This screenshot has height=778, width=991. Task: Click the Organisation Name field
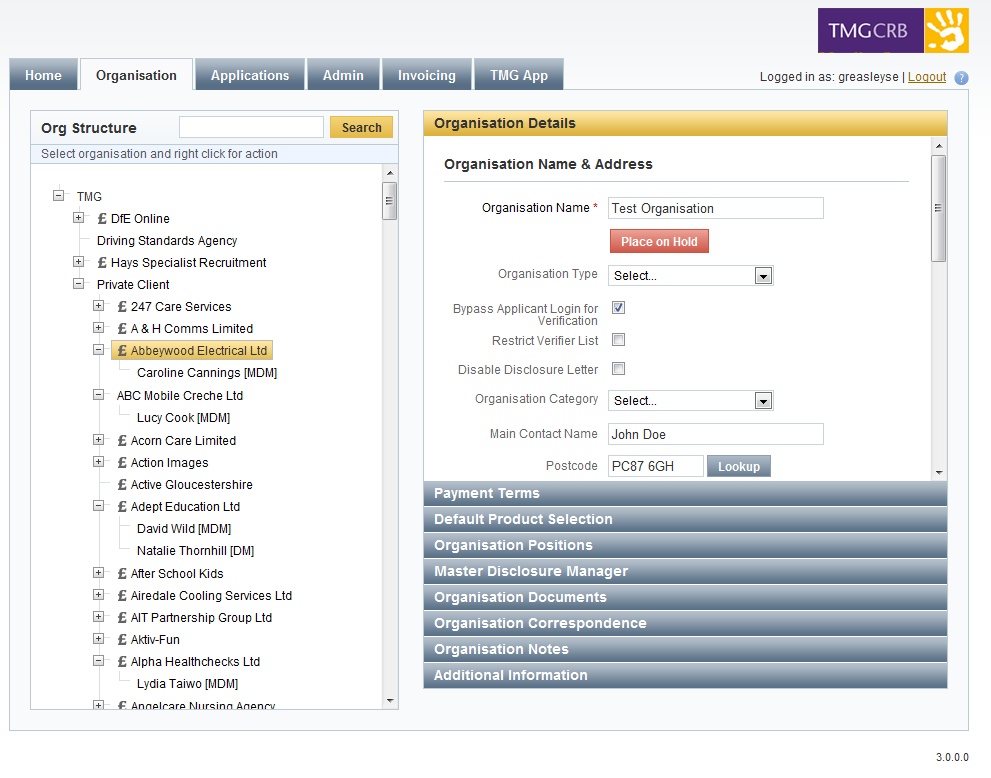[715, 209]
